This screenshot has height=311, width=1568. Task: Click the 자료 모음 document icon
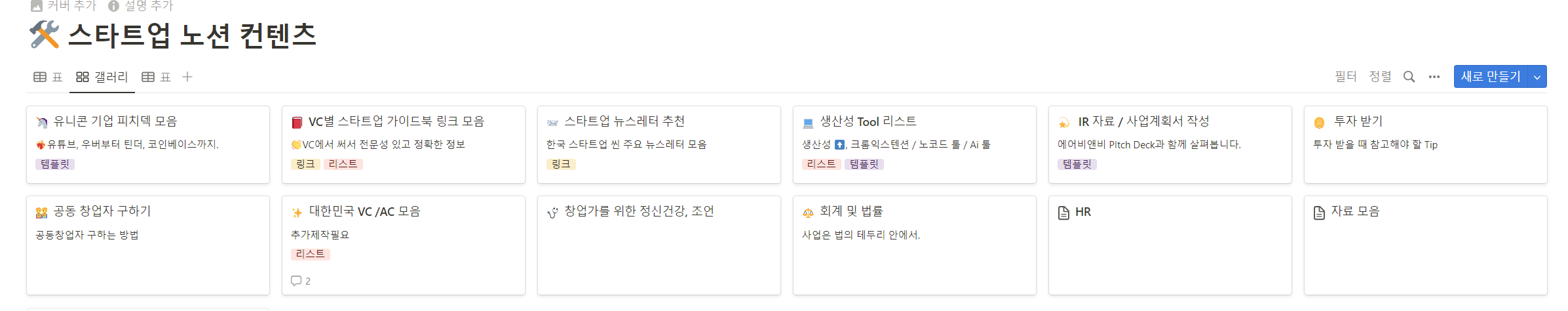point(1320,213)
